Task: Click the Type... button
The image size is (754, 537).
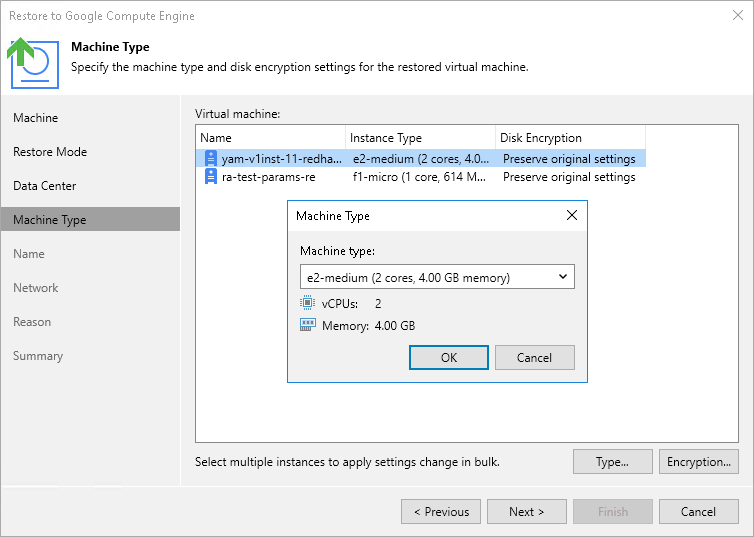Action: (x=613, y=462)
